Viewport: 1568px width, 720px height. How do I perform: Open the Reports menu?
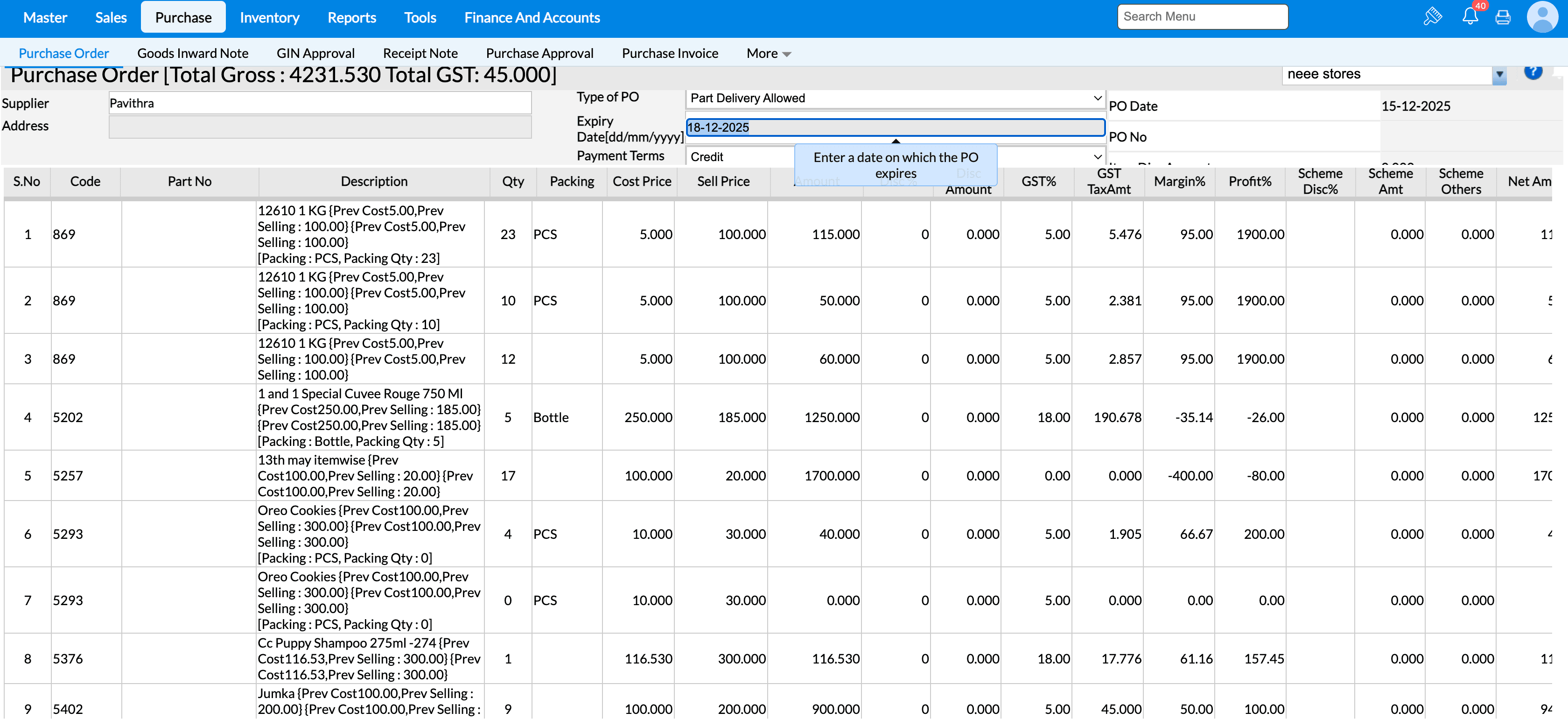[x=351, y=18]
